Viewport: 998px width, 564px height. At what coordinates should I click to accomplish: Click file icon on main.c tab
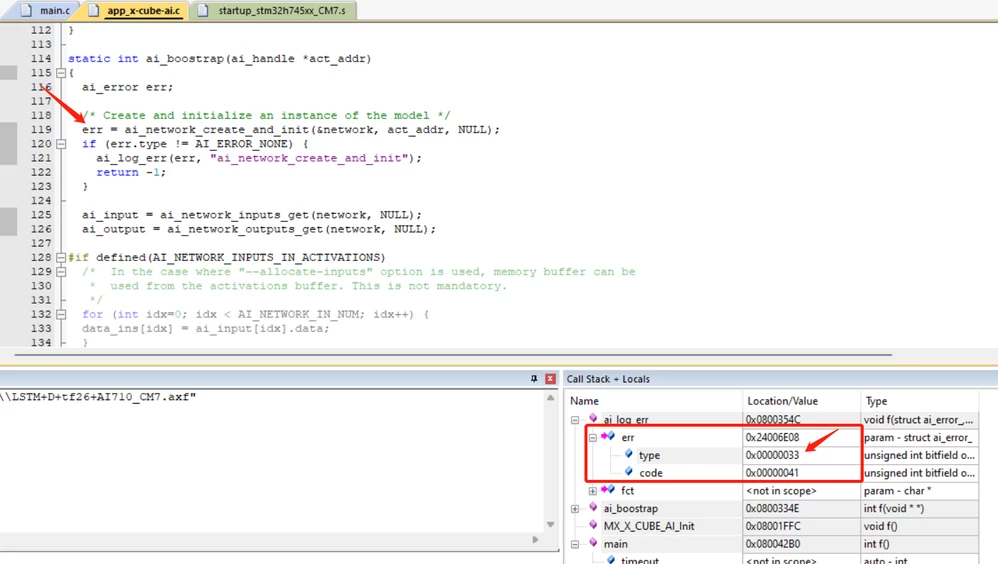[x=26, y=10]
